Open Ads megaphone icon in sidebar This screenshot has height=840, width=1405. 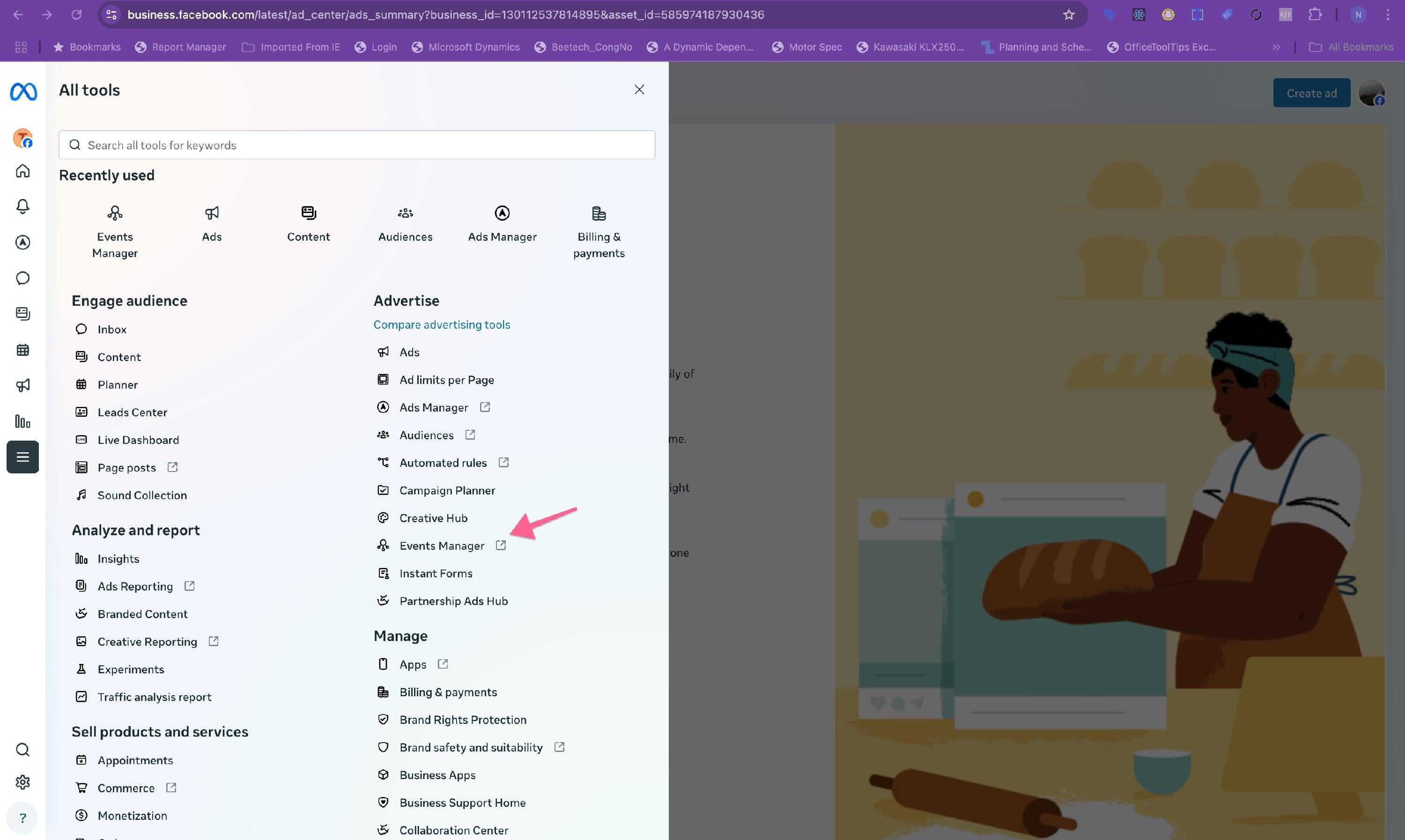(22, 385)
